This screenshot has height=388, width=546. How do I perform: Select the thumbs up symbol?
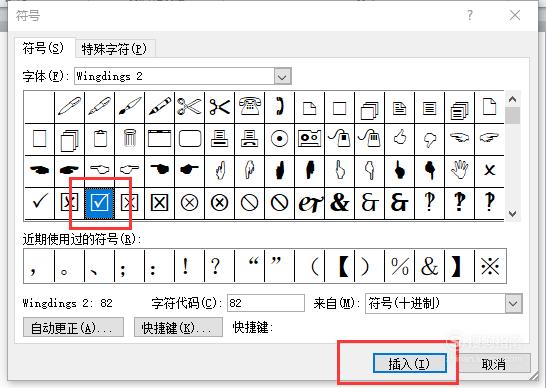click(x=399, y=139)
